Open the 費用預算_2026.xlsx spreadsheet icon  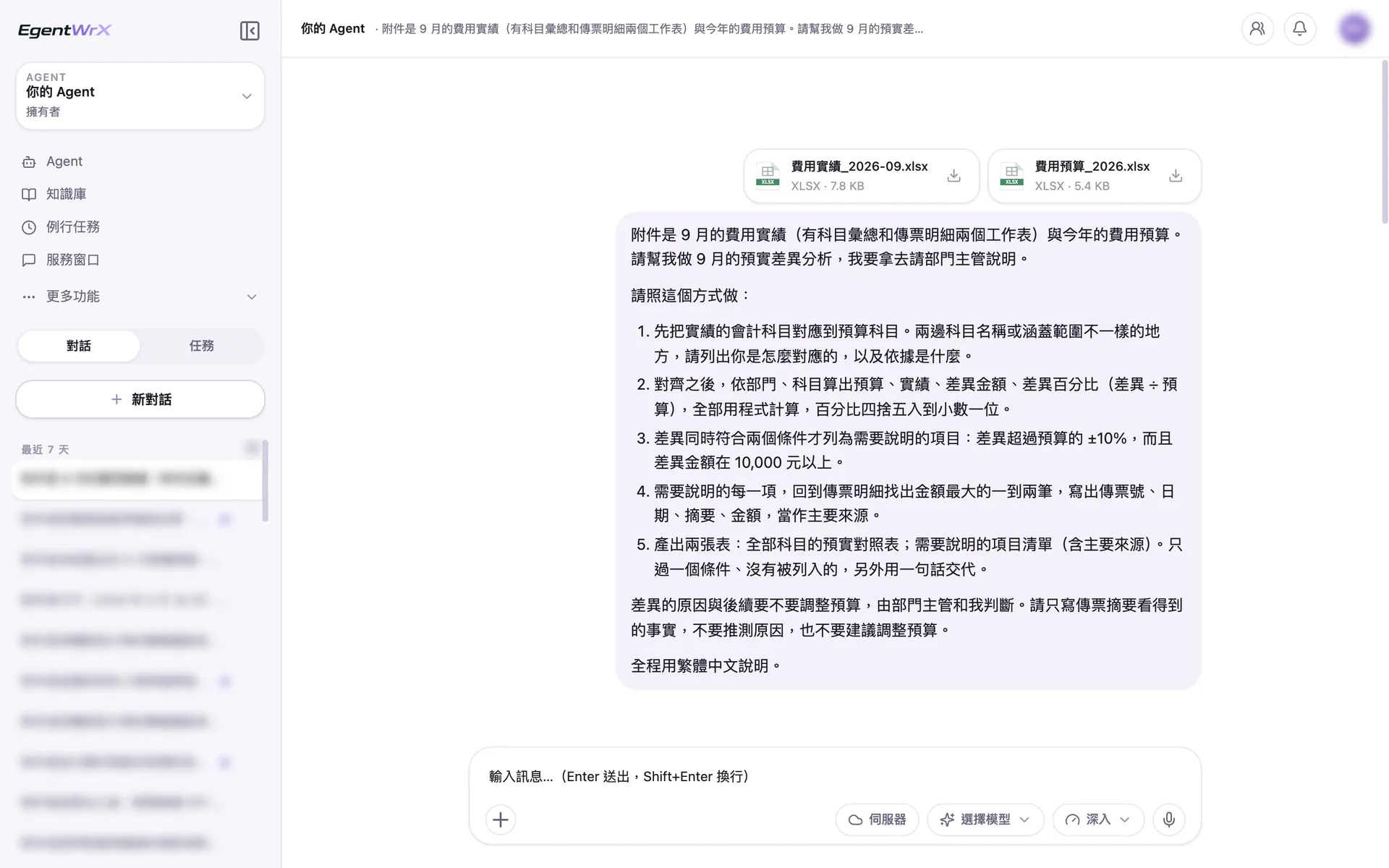pos(1011,174)
